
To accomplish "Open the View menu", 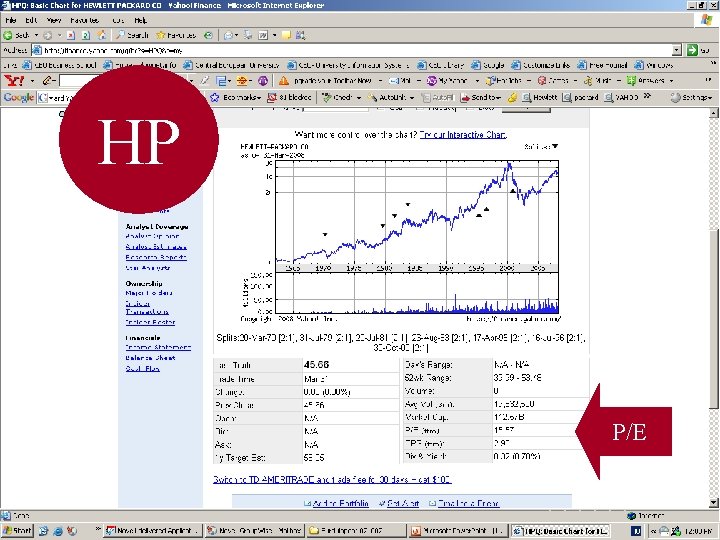I will (x=54, y=20).
